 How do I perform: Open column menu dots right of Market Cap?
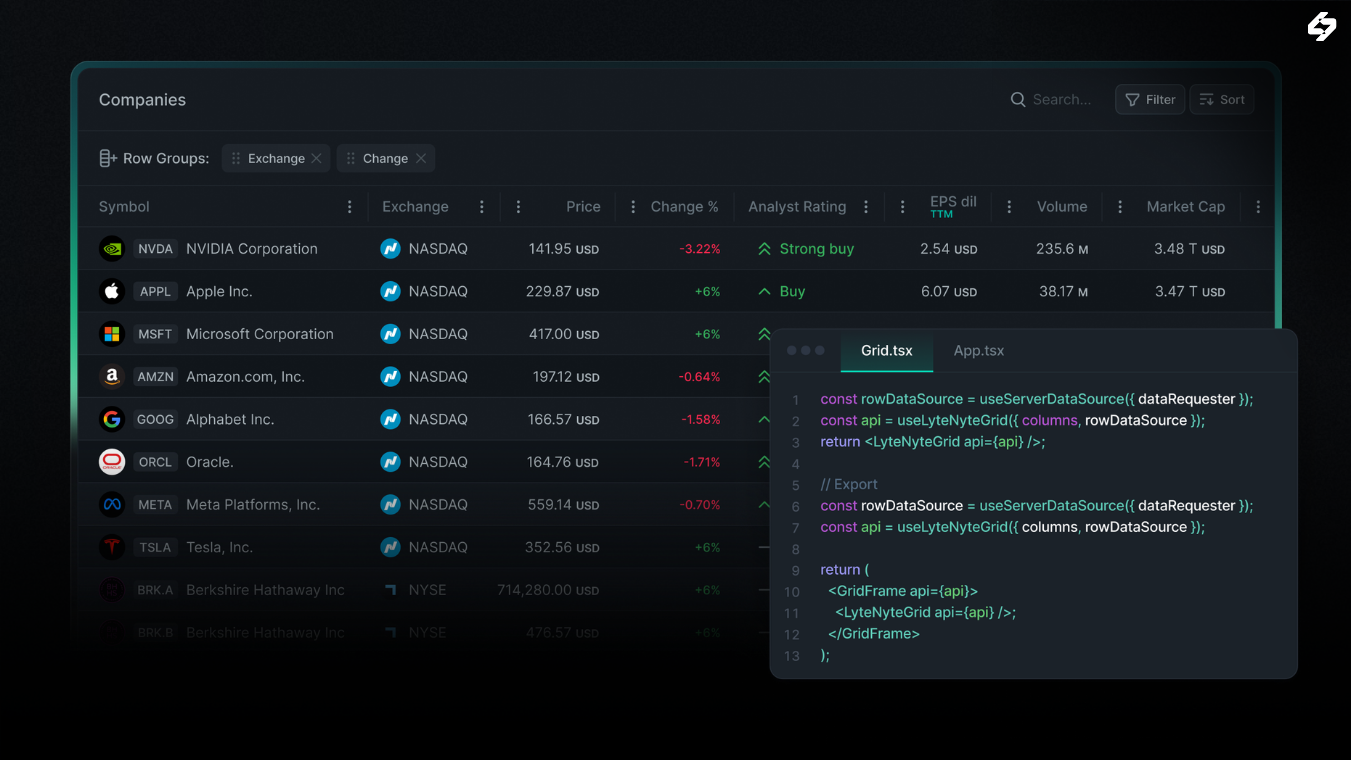point(1258,207)
